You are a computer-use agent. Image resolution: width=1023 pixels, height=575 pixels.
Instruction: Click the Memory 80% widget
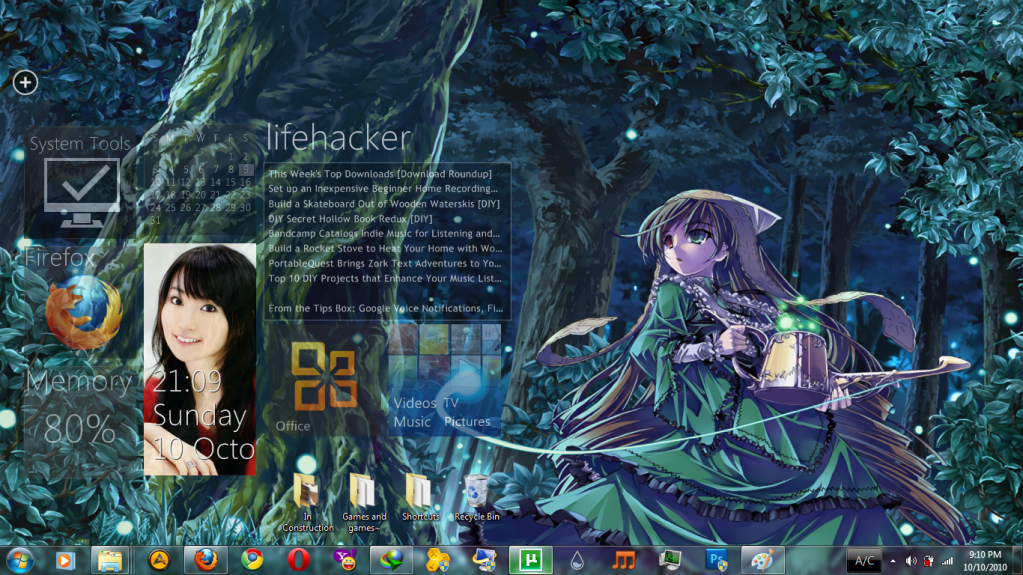coord(79,410)
